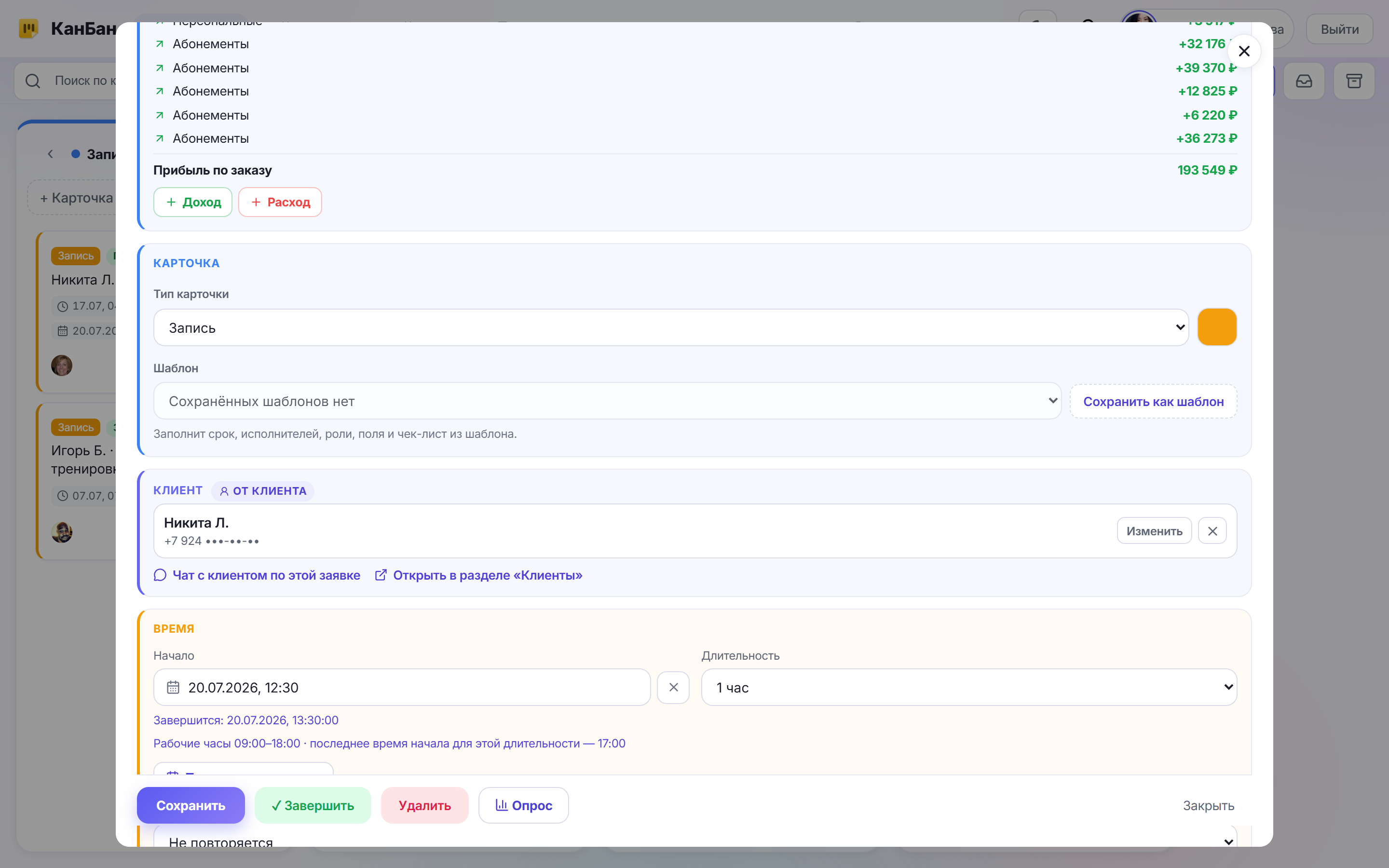Click the avatar on Никита Л. card

pos(62,365)
